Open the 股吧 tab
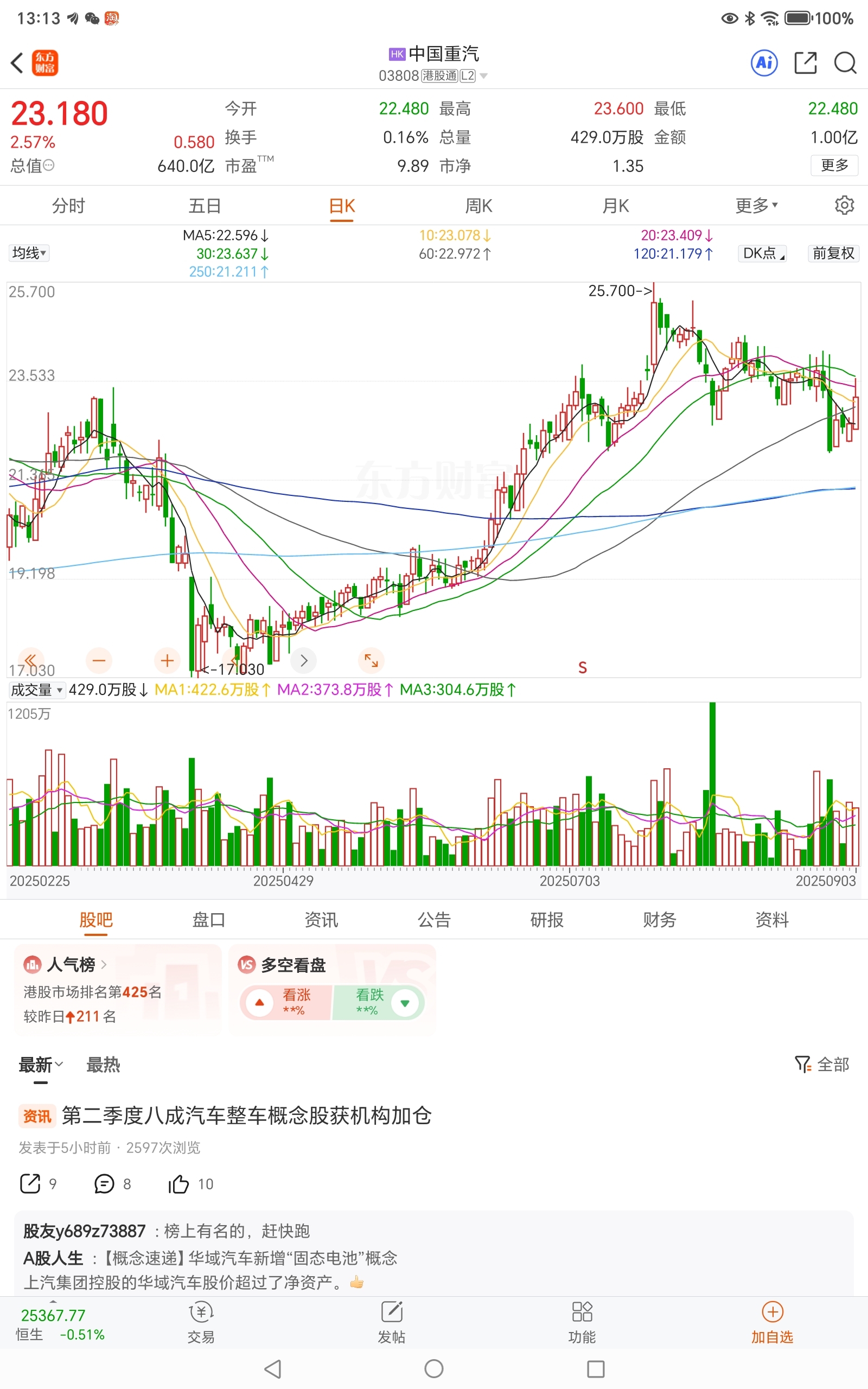Screen dimensions: 868x1389 (x=96, y=920)
